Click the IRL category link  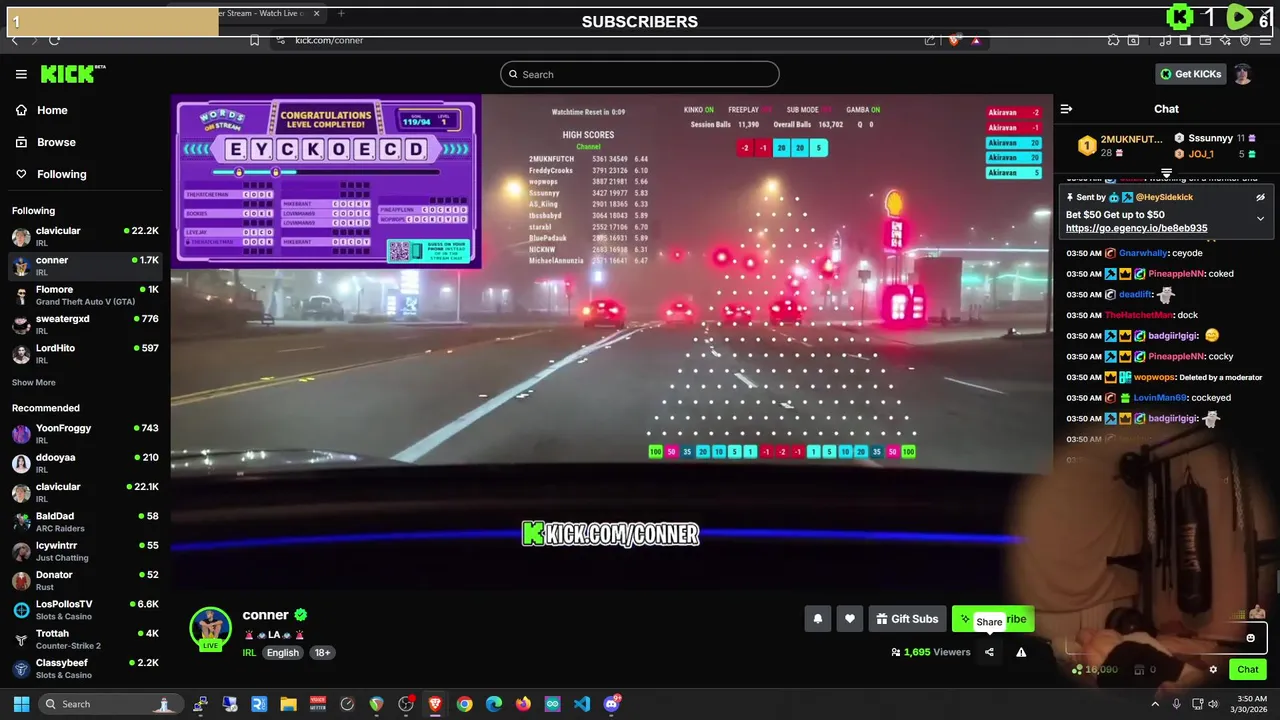click(x=249, y=653)
